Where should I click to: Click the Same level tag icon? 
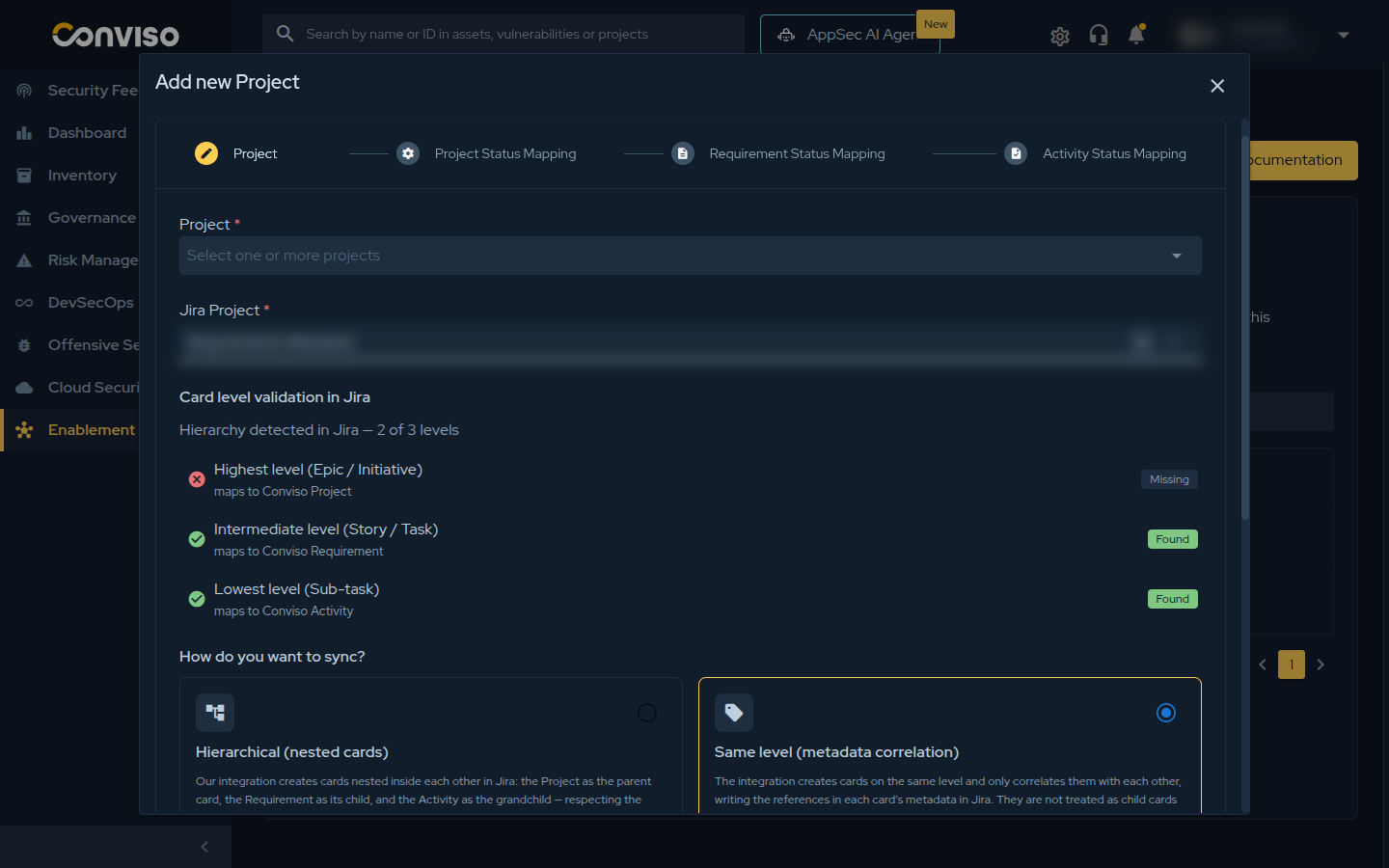734,713
